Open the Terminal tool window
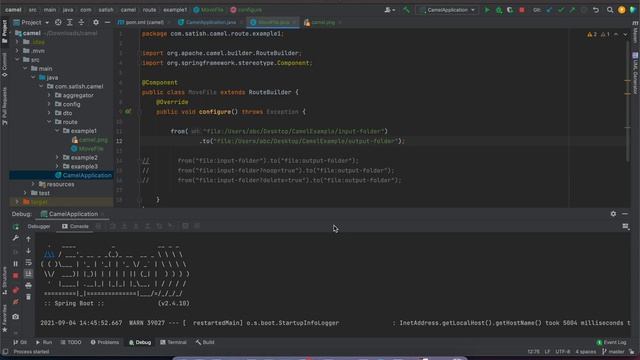The image size is (640, 360). [173, 342]
